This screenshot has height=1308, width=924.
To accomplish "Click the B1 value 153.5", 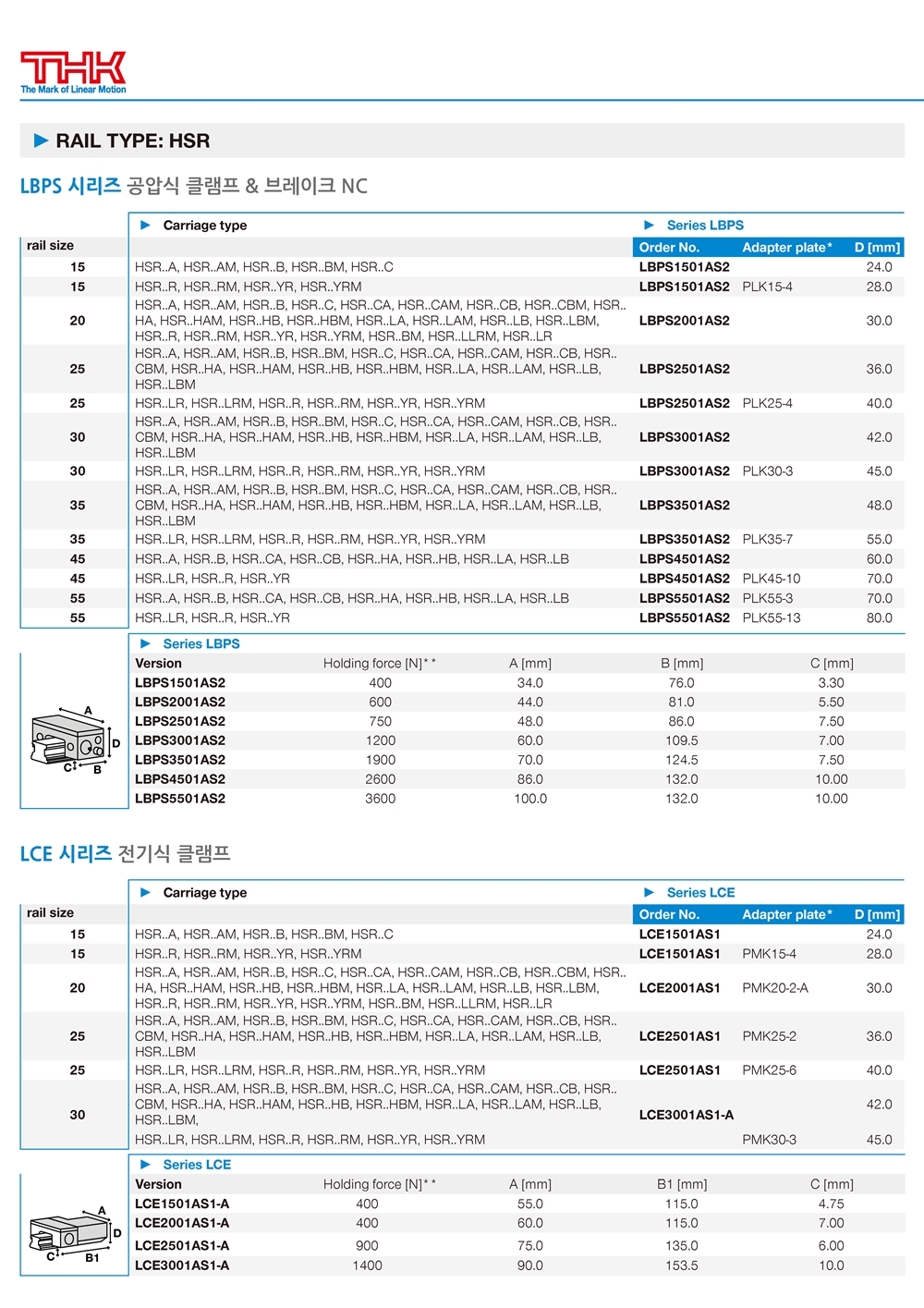I will [x=682, y=1265].
